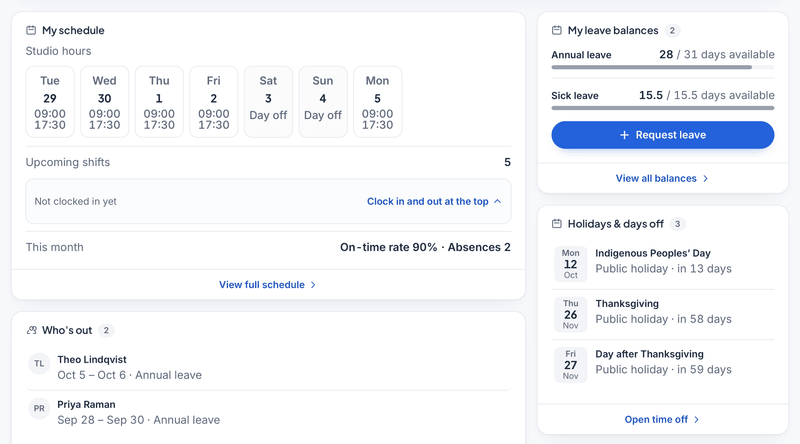This screenshot has width=800, height=444.
Task: Click 28 / 31 days available text
Action: click(x=717, y=55)
